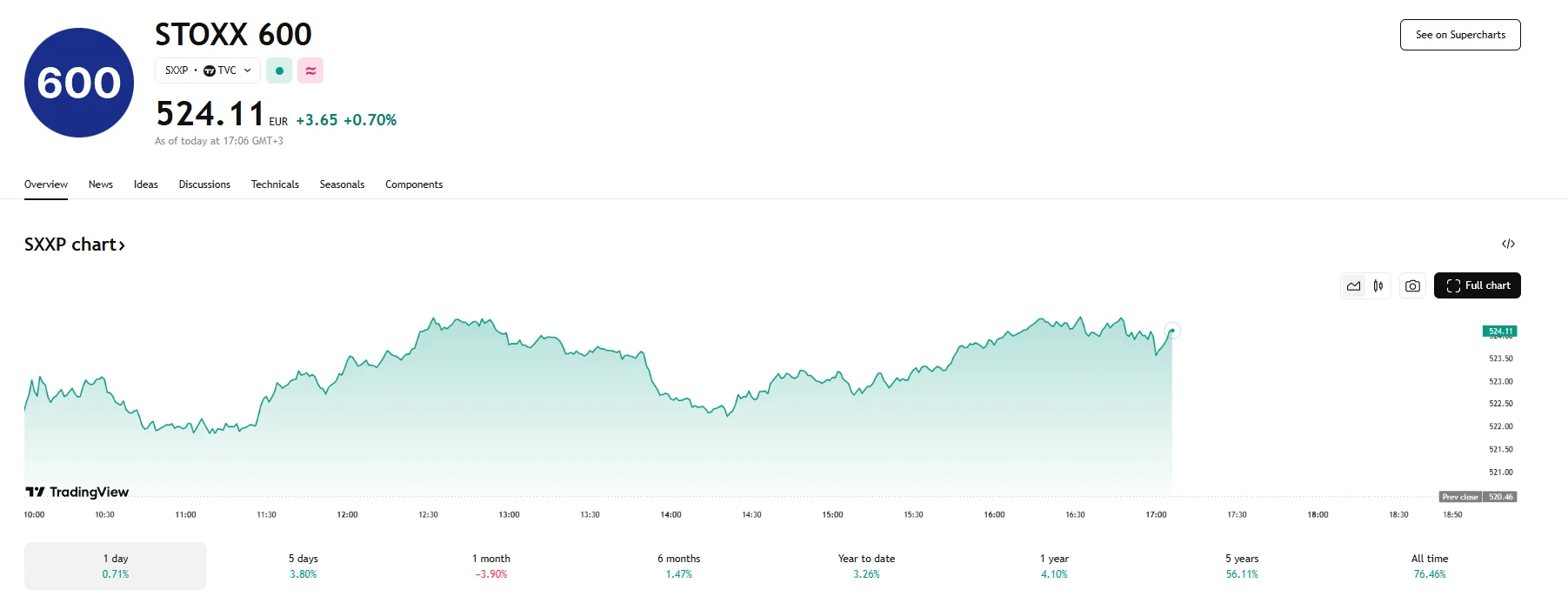The height and width of the screenshot is (610, 1568).
Task: Click the STOXX 600 circular logo
Action: pyautogui.click(x=78, y=81)
